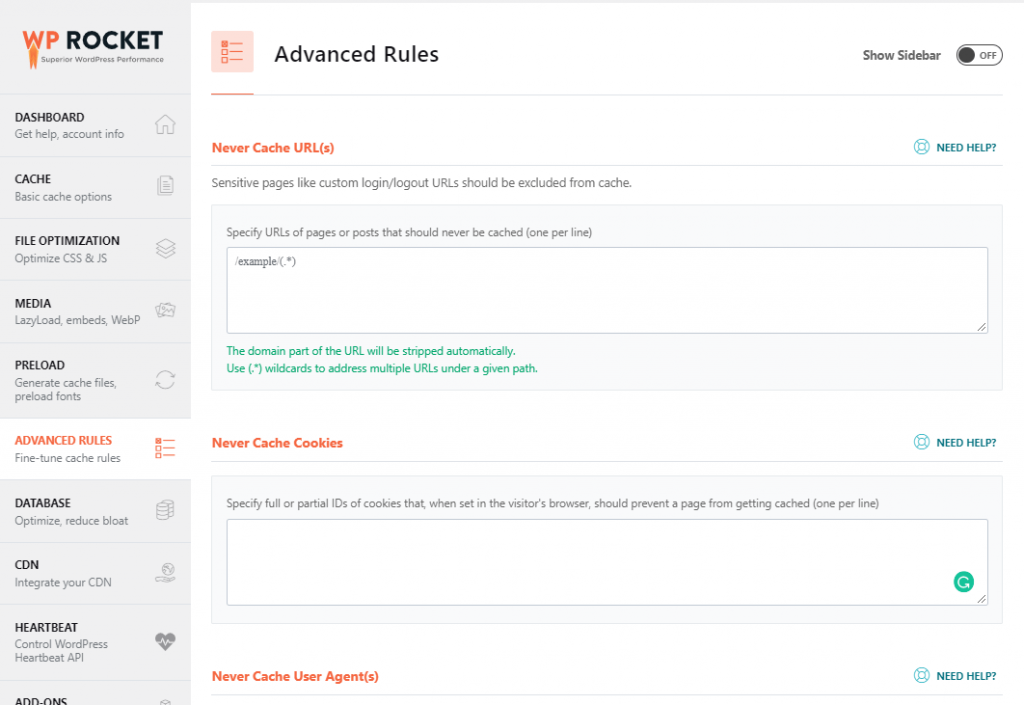Click the Advanced Rules page header icon

pos(232,52)
